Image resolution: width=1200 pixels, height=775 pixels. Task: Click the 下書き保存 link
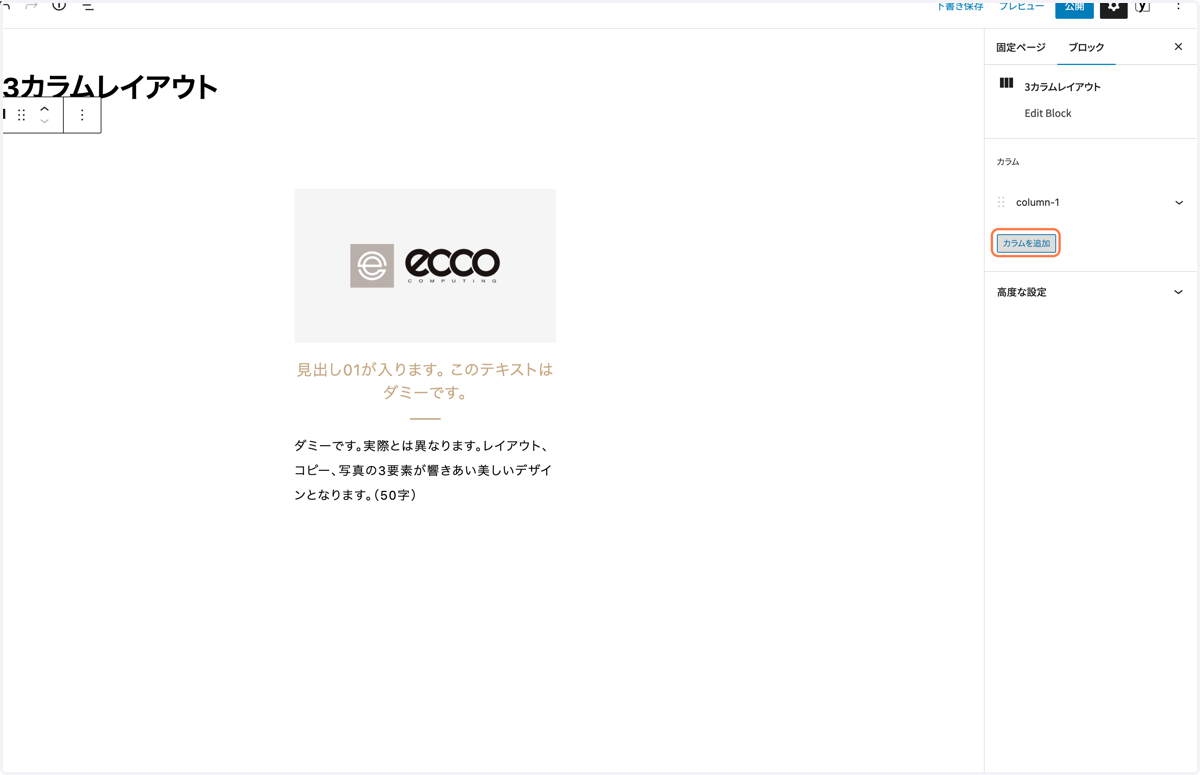click(960, 6)
